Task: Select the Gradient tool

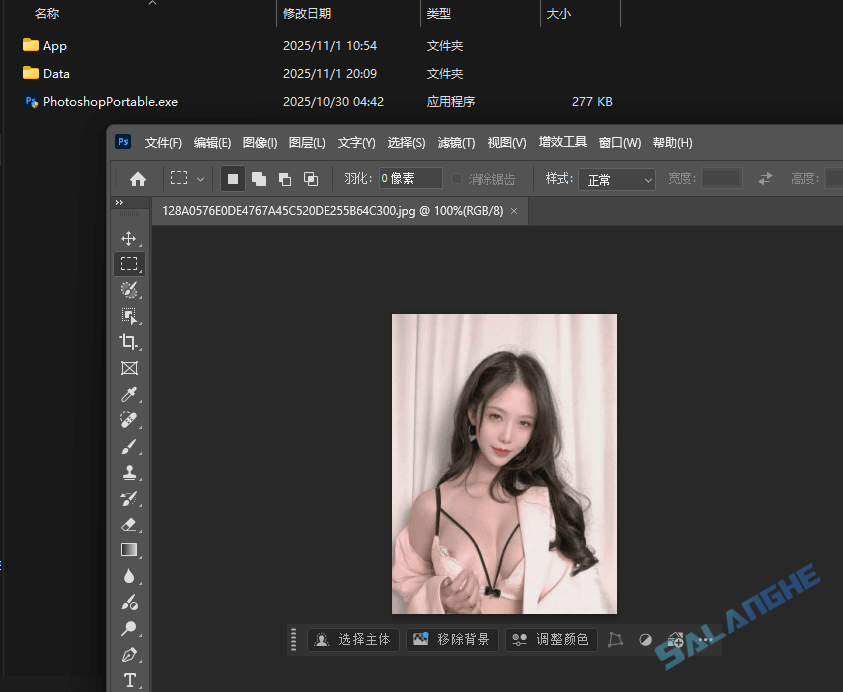Action: (129, 550)
